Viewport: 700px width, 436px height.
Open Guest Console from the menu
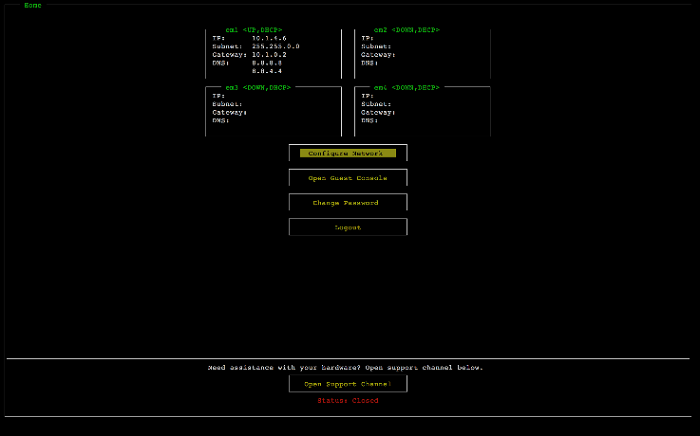tap(347, 178)
